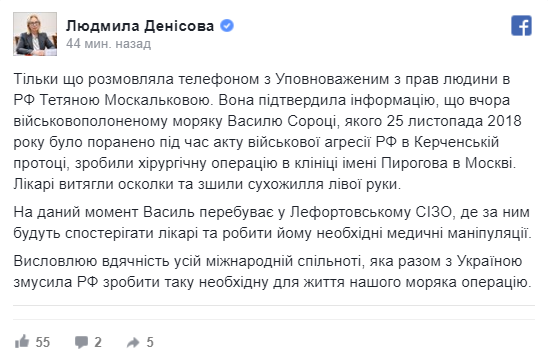The width and height of the screenshot is (548, 362).
Task: Open the author's profile photo thumbnail
Action: tap(35, 34)
